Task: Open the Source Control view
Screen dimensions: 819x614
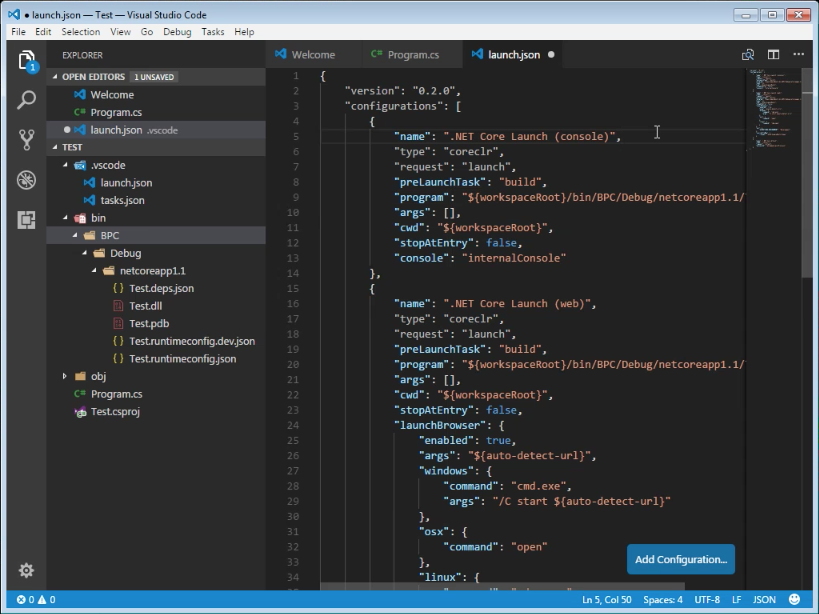Action: (27, 139)
